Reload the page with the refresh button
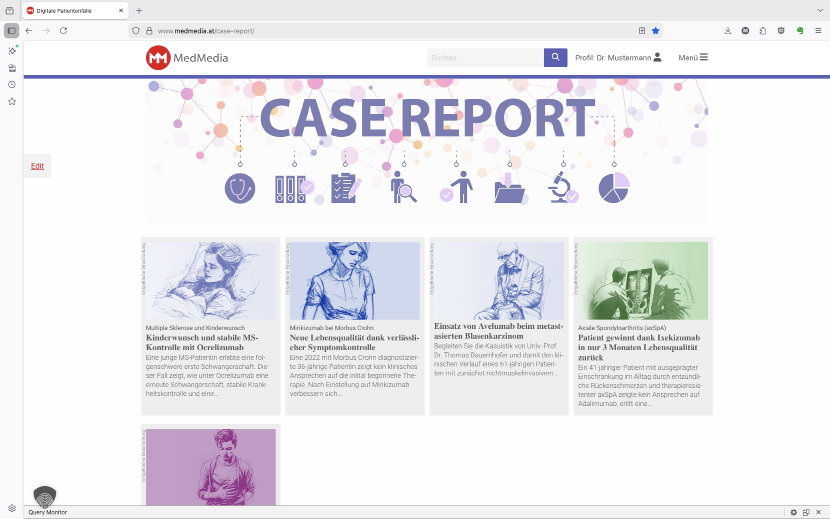 point(63,31)
